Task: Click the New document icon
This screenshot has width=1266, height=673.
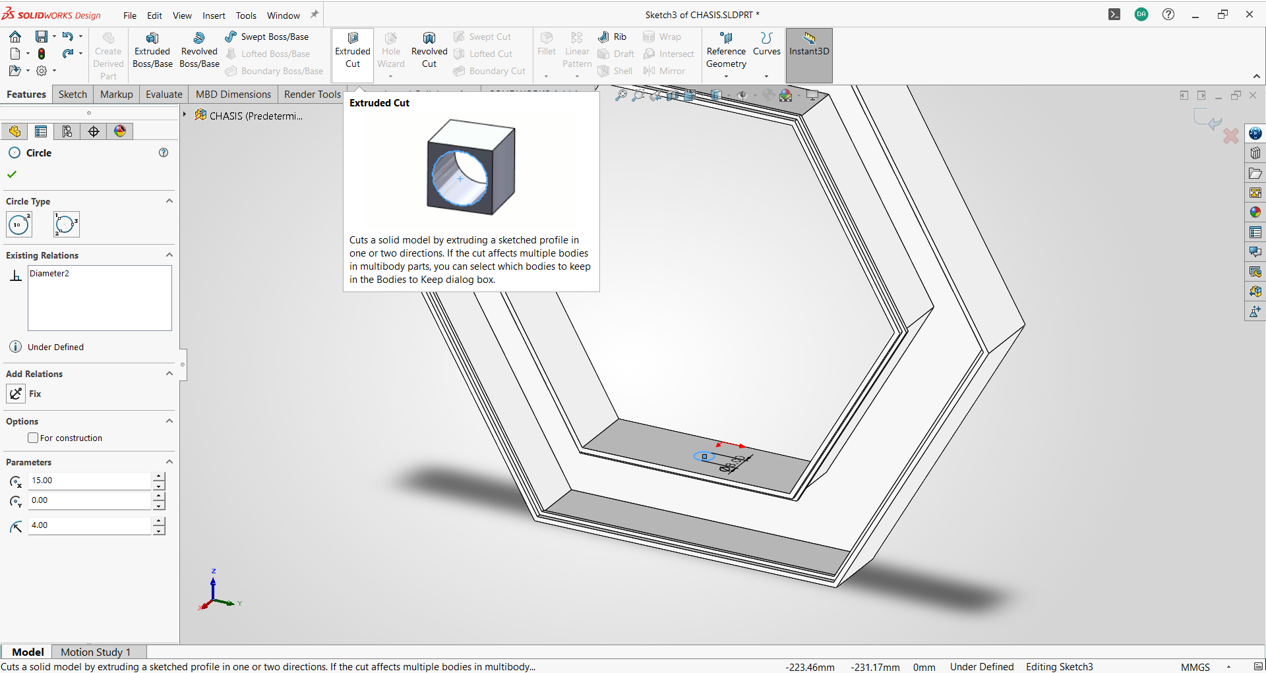Action: tap(14, 53)
